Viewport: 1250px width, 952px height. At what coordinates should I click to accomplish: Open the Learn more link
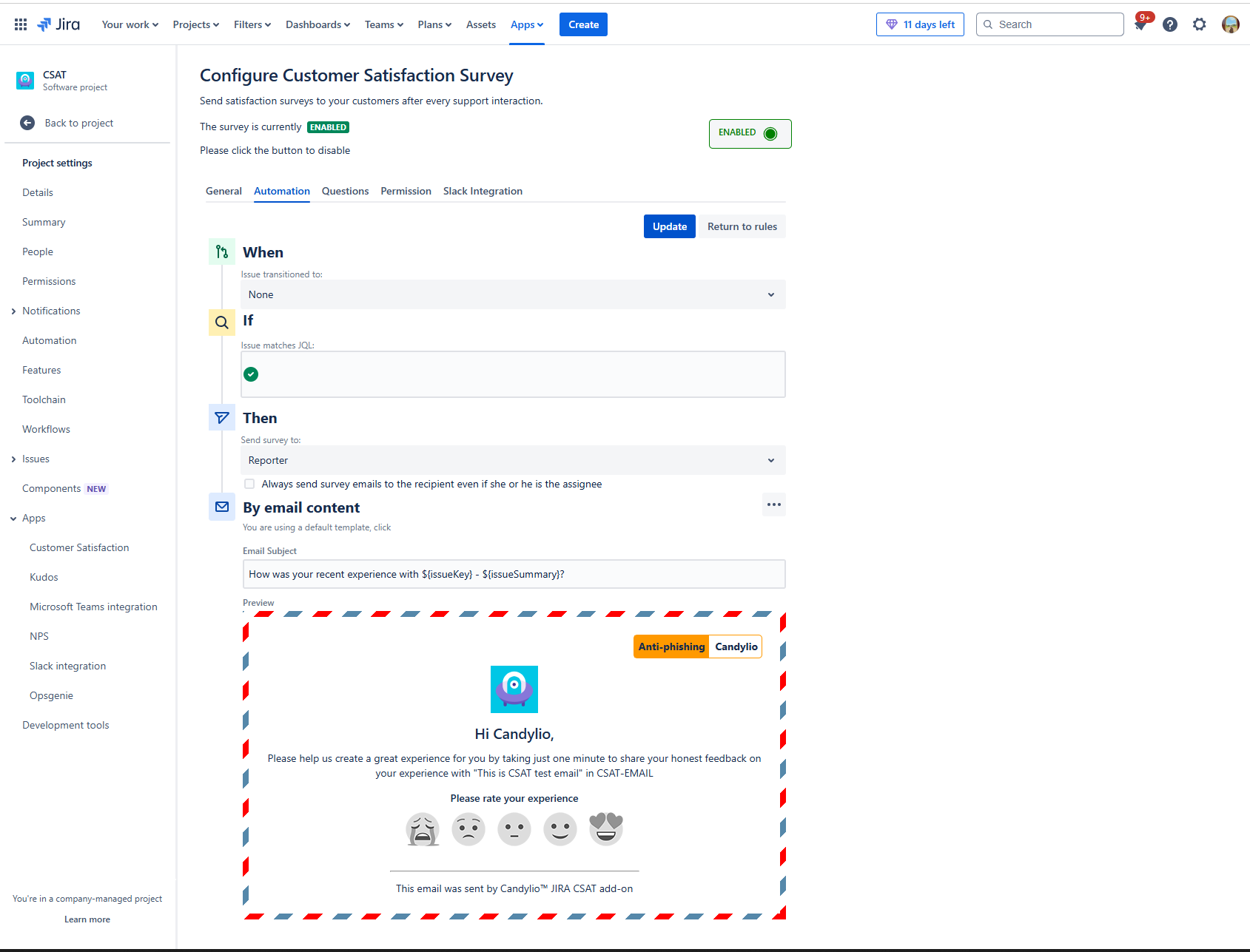87,919
